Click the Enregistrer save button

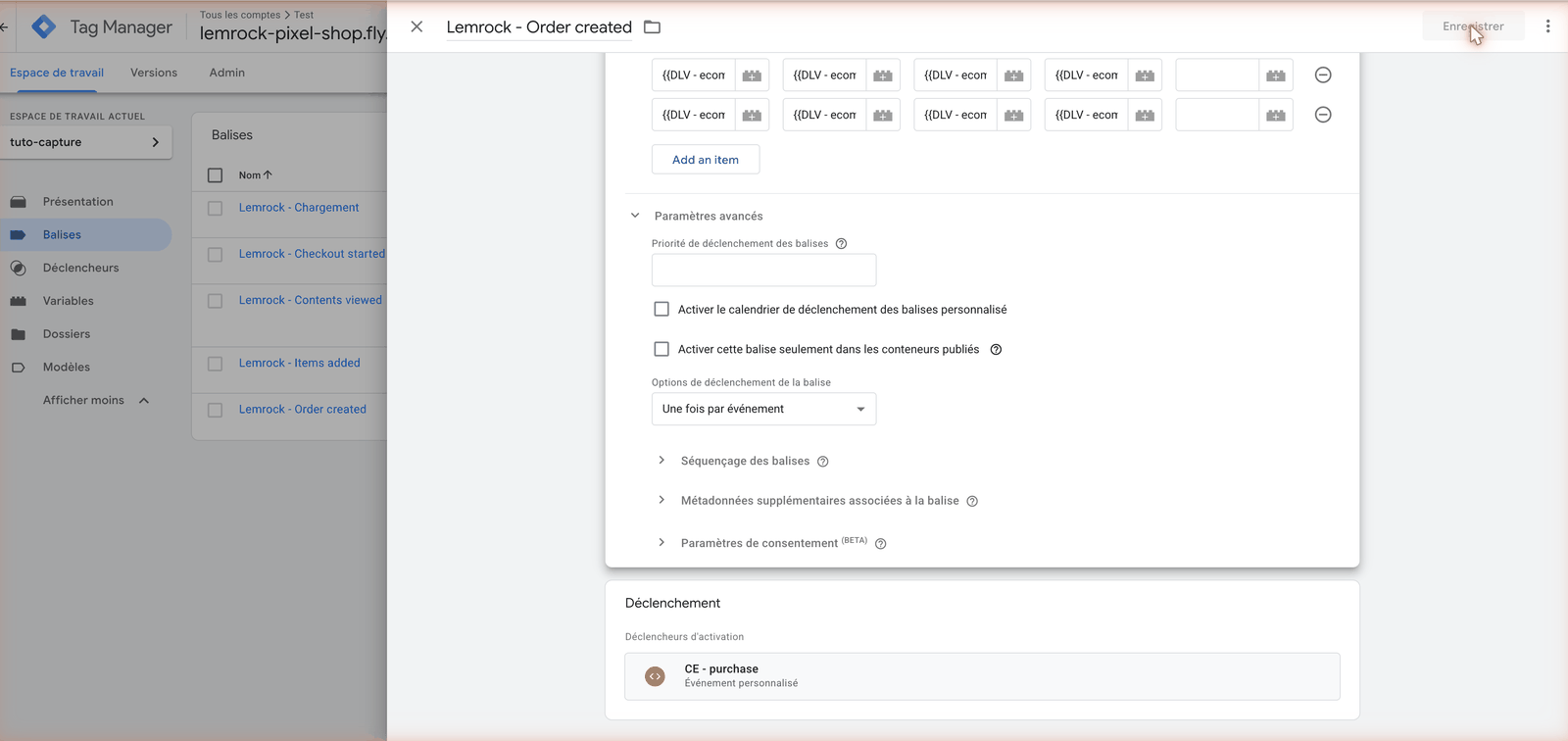coord(1473,26)
